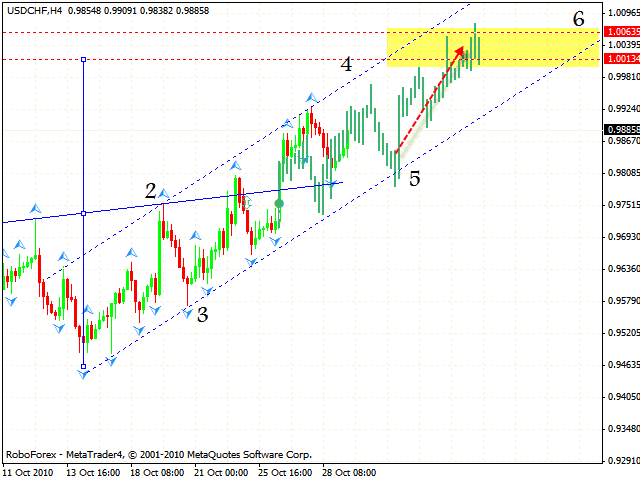This screenshot has width=640, height=480.
Task: Click the down fractal arrow below the lowest anchor
Action: coord(83,374)
